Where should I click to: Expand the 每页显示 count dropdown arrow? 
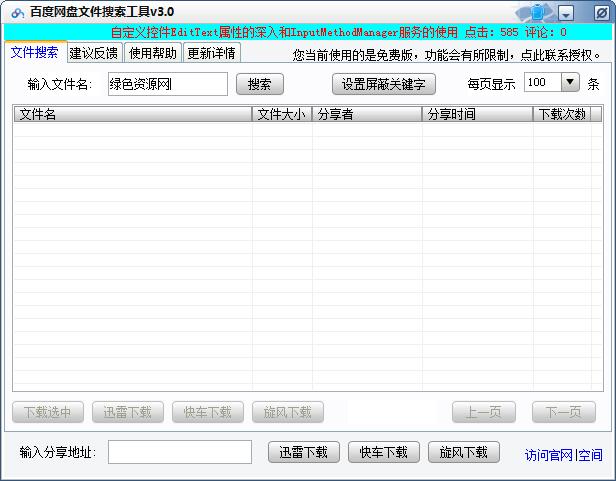(570, 82)
